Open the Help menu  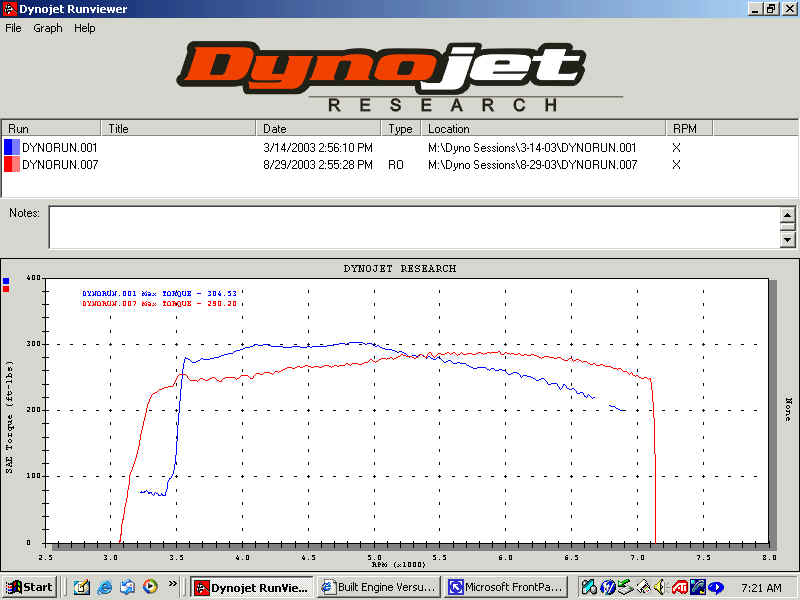85,28
